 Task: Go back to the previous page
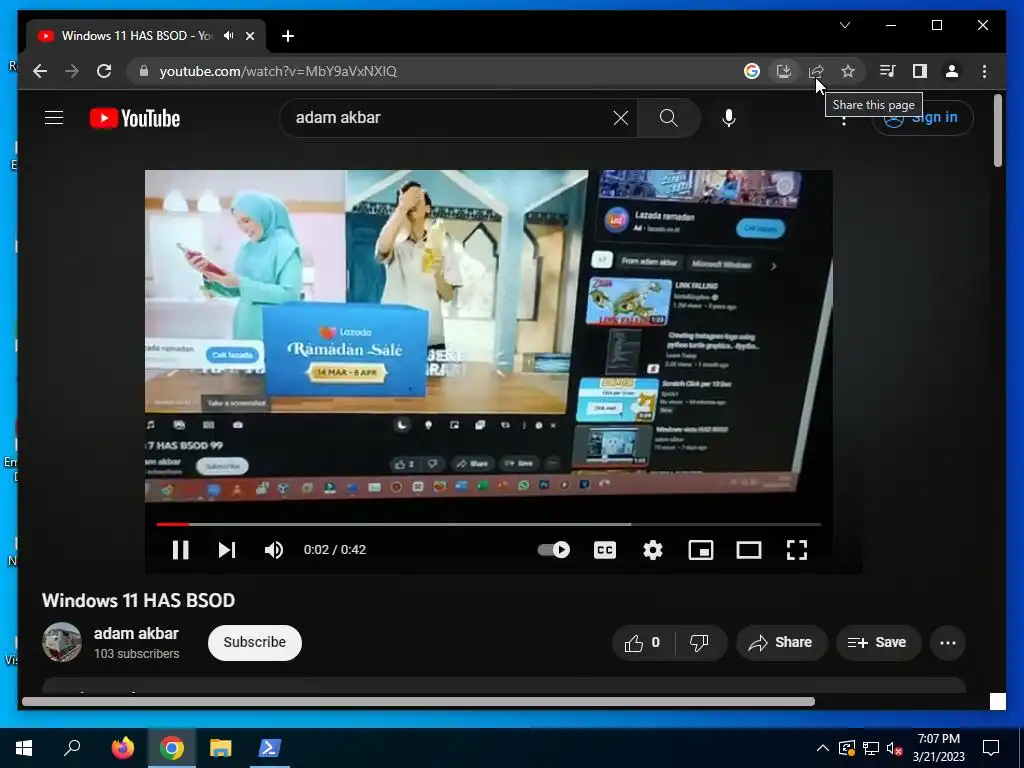(x=40, y=71)
